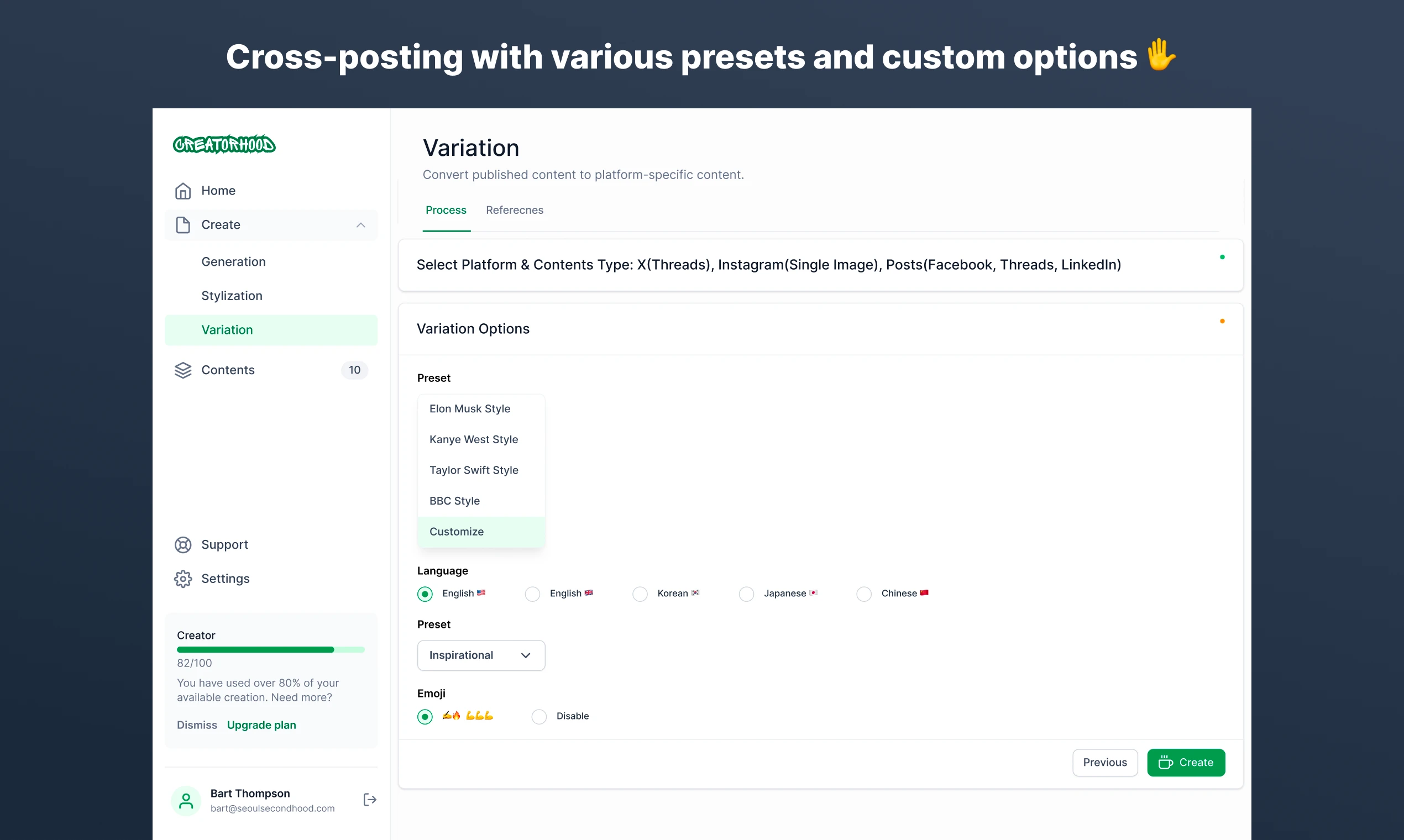
Task: Switch to the Referecnes tab
Action: 514,210
